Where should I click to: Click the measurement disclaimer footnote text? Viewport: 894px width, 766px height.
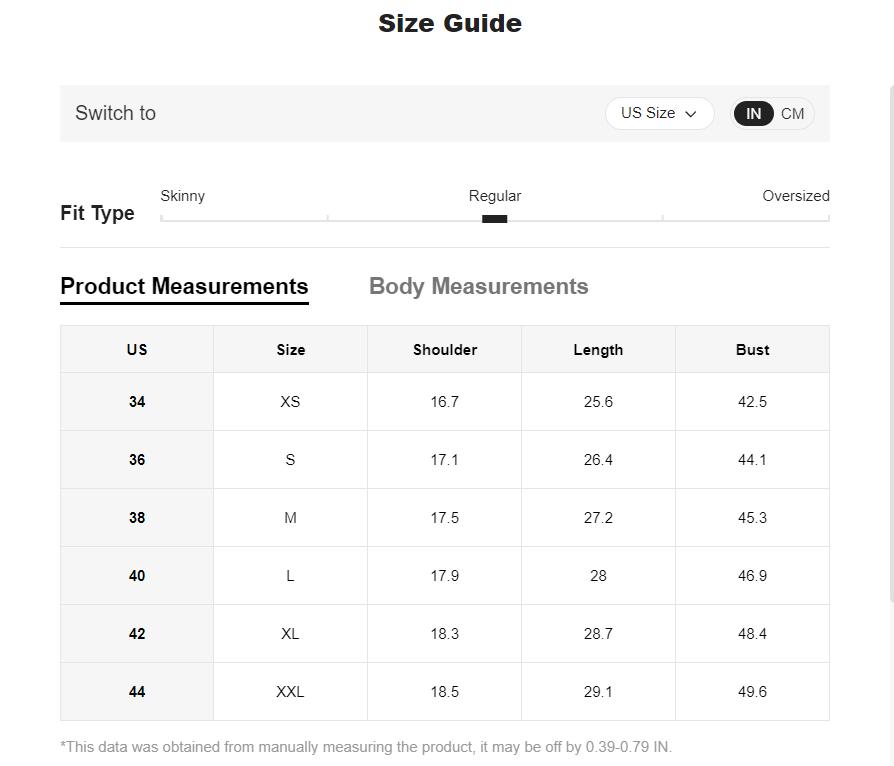pyautogui.click(x=366, y=746)
